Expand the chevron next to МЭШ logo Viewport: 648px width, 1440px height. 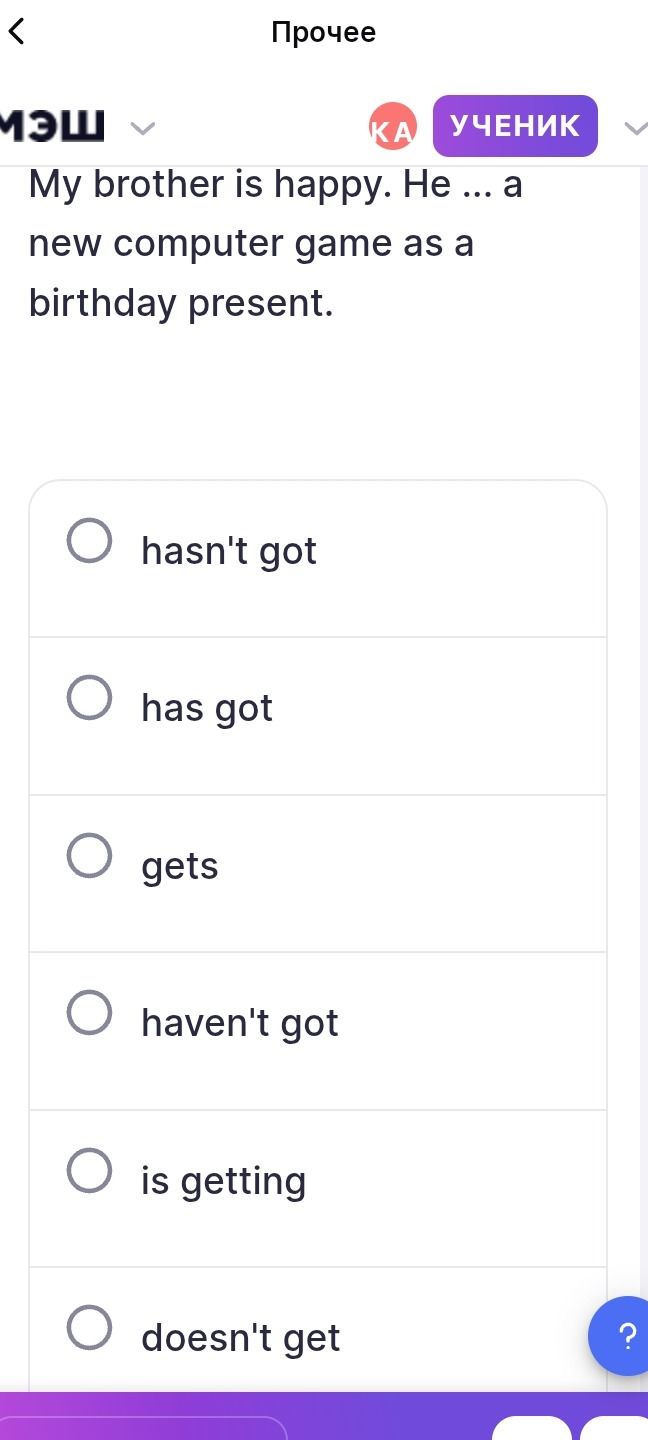144,128
